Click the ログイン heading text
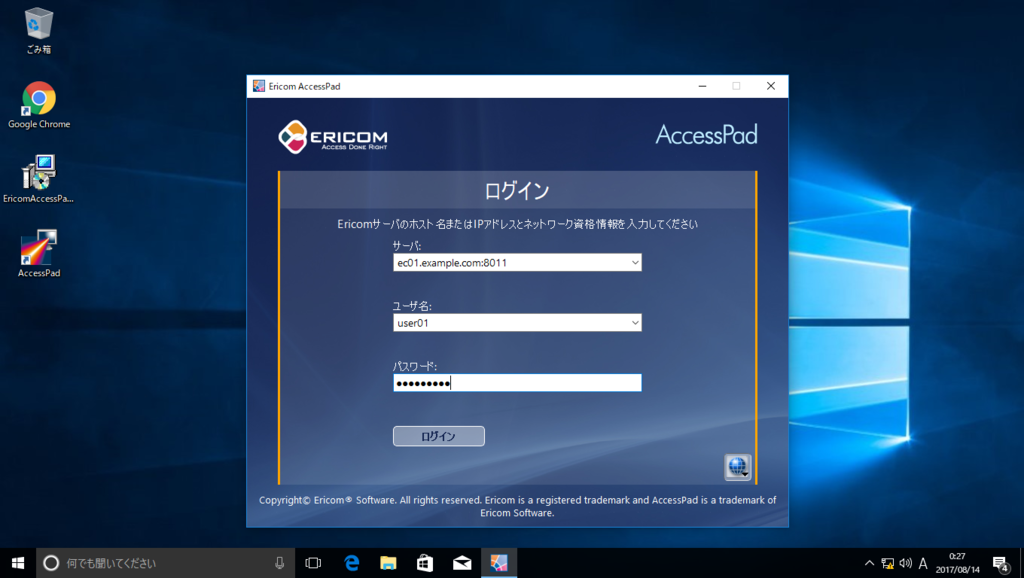Image resolution: width=1024 pixels, height=578 pixels. (x=517, y=191)
